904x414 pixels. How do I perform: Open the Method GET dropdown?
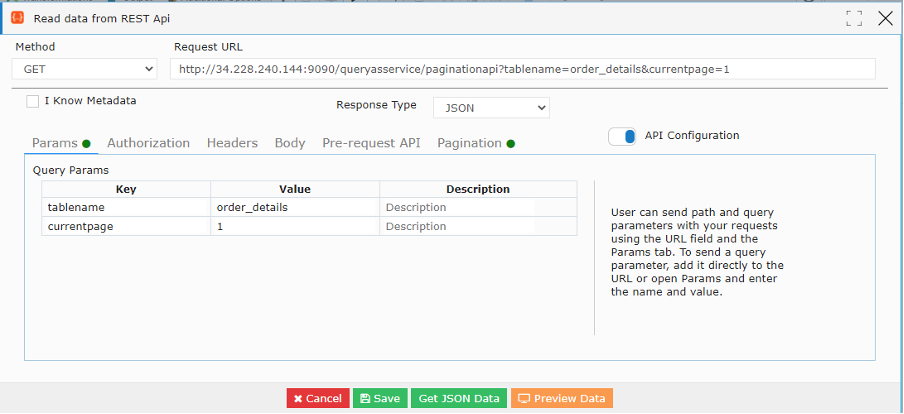tap(84, 69)
